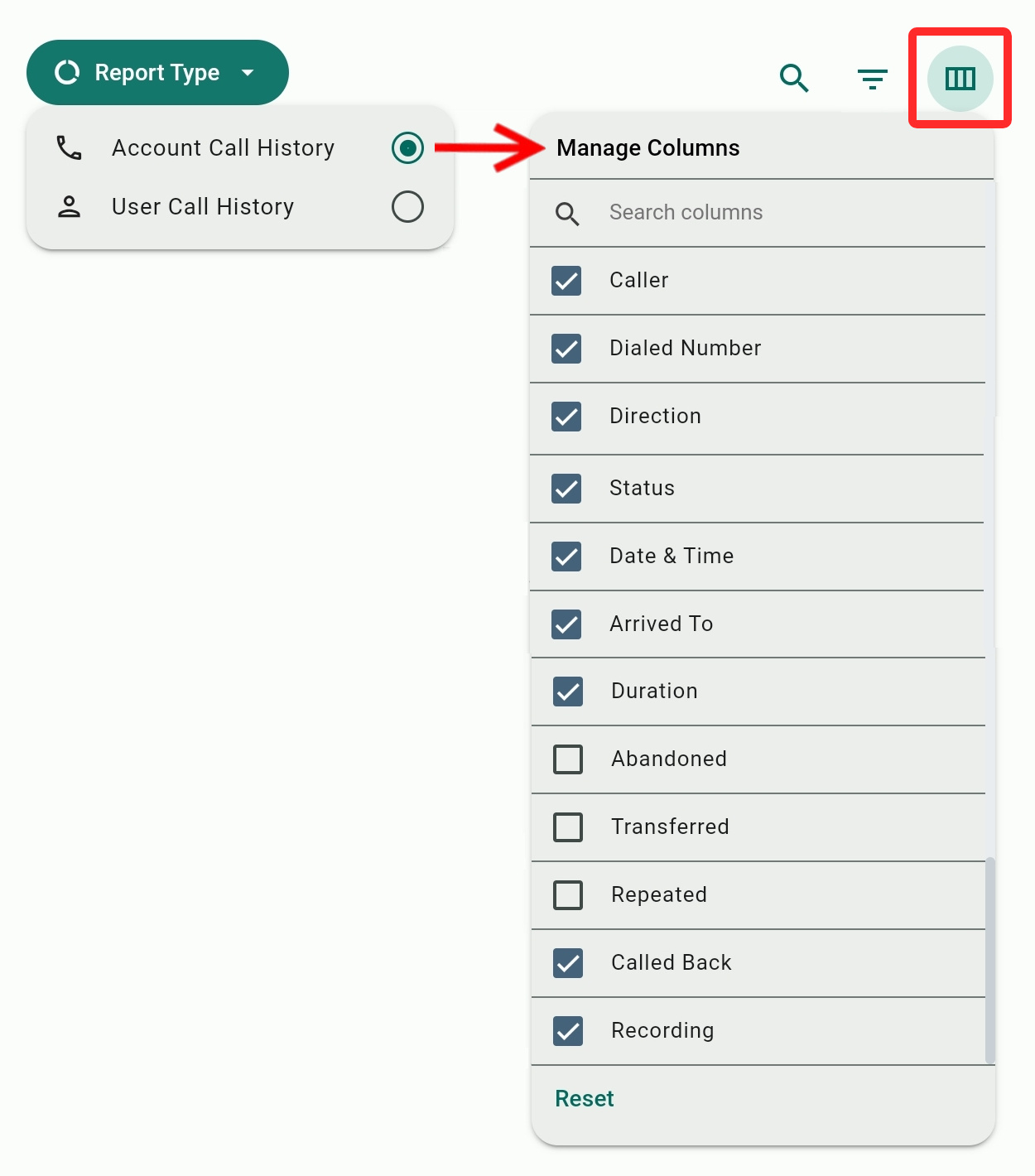
Task: Click the person icon beside User Call History
Action: tap(68, 206)
